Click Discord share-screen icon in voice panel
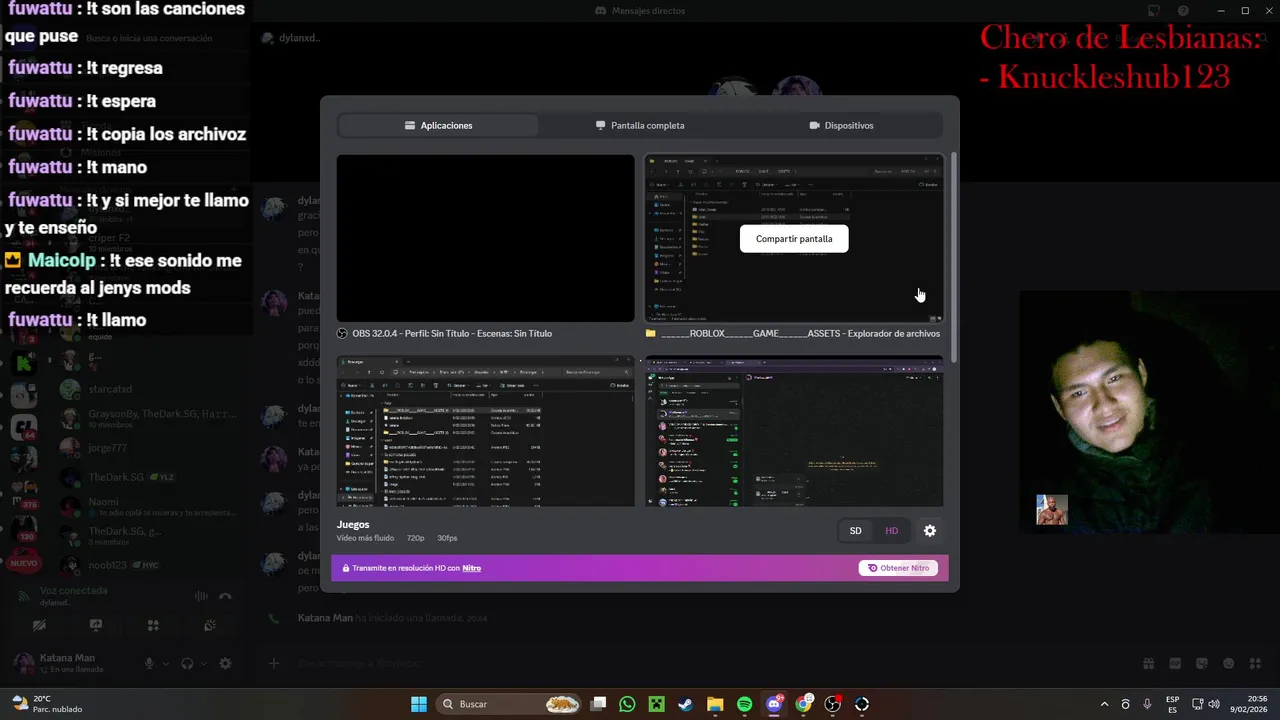The height and width of the screenshot is (720, 1280). (96, 626)
